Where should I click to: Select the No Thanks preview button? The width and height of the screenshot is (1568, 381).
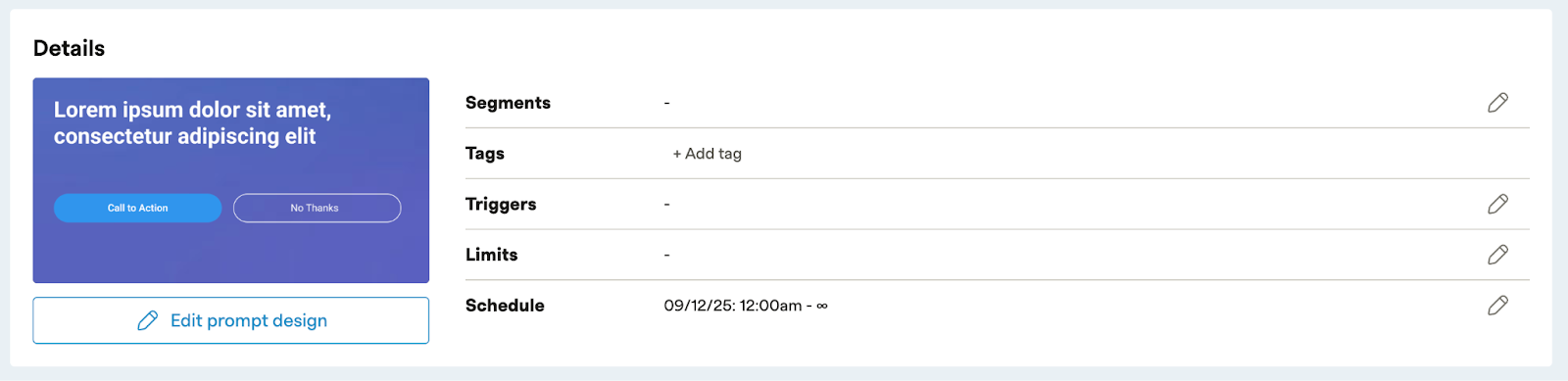coord(317,208)
